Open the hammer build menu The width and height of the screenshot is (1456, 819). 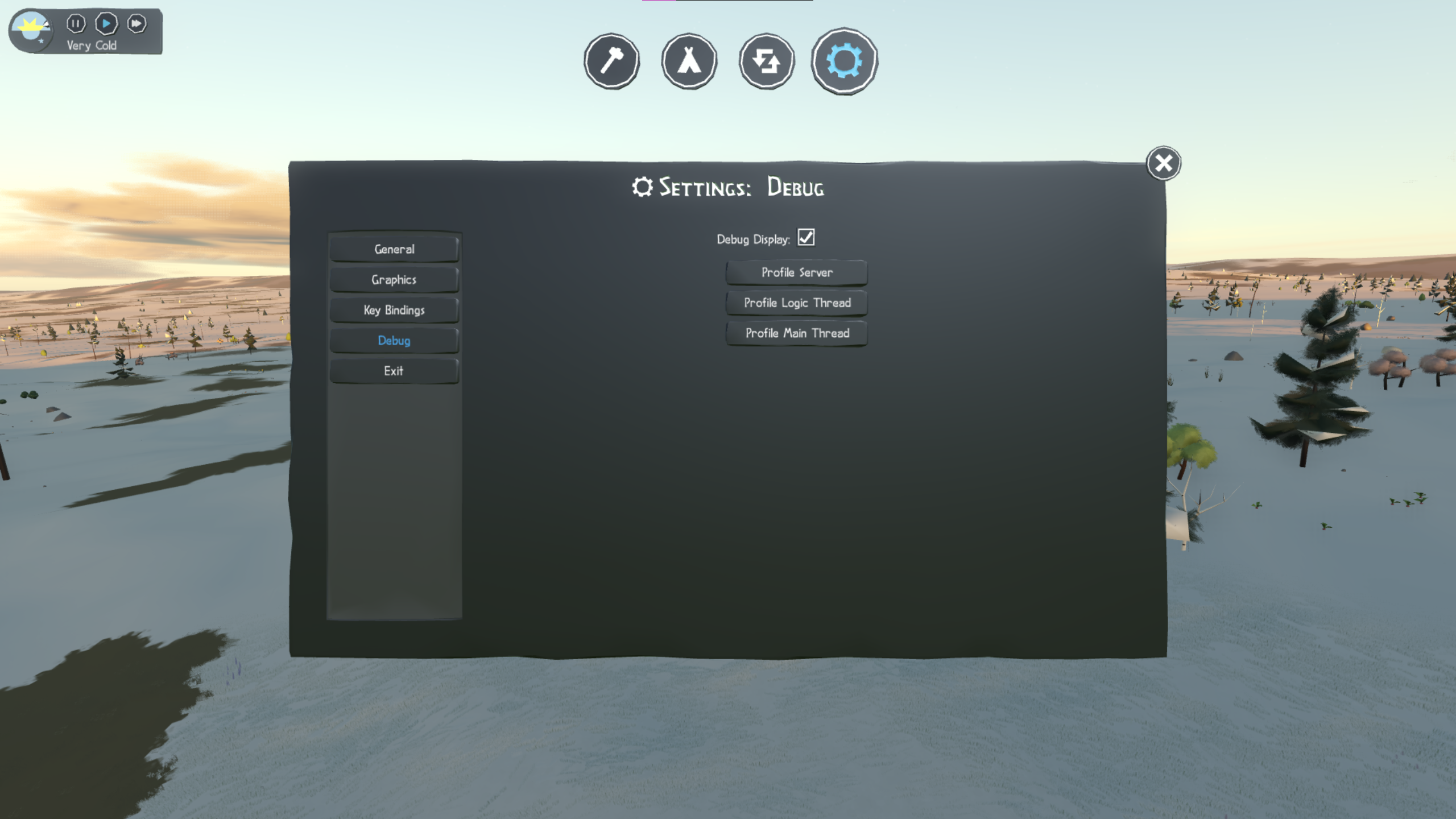[612, 61]
